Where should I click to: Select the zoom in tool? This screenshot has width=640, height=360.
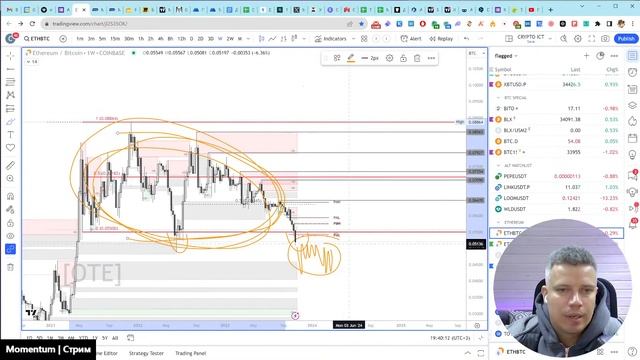click(x=11, y=178)
